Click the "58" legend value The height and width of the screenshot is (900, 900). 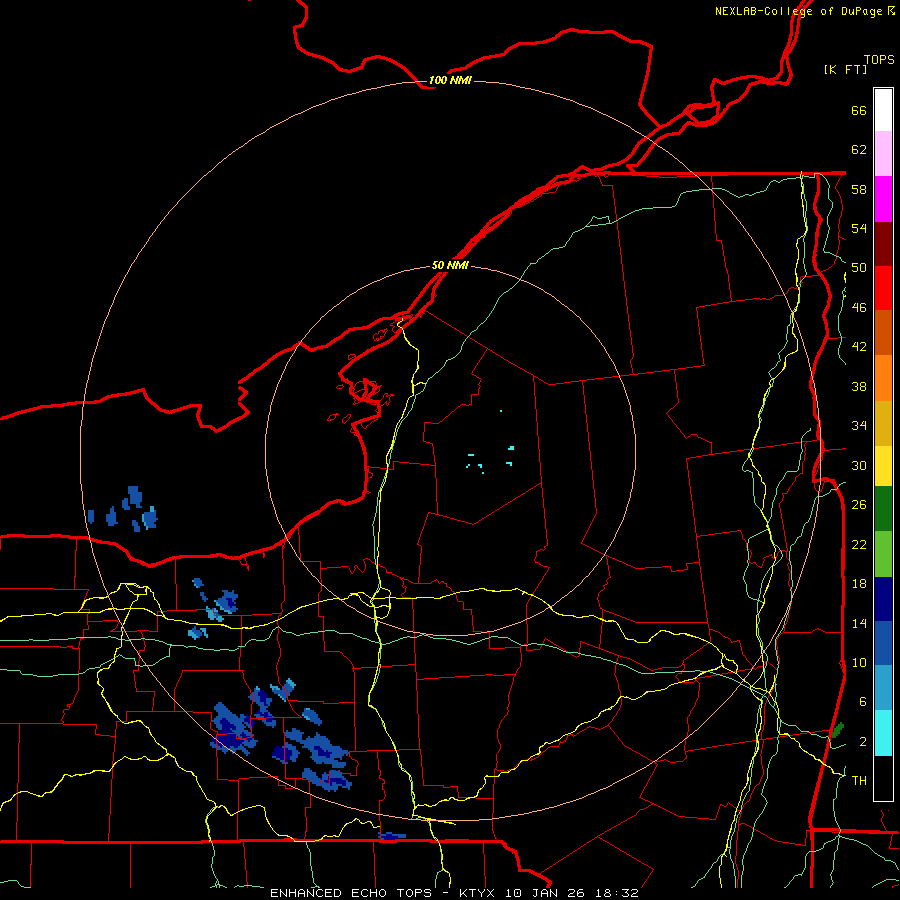pyautogui.click(x=859, y=189)
